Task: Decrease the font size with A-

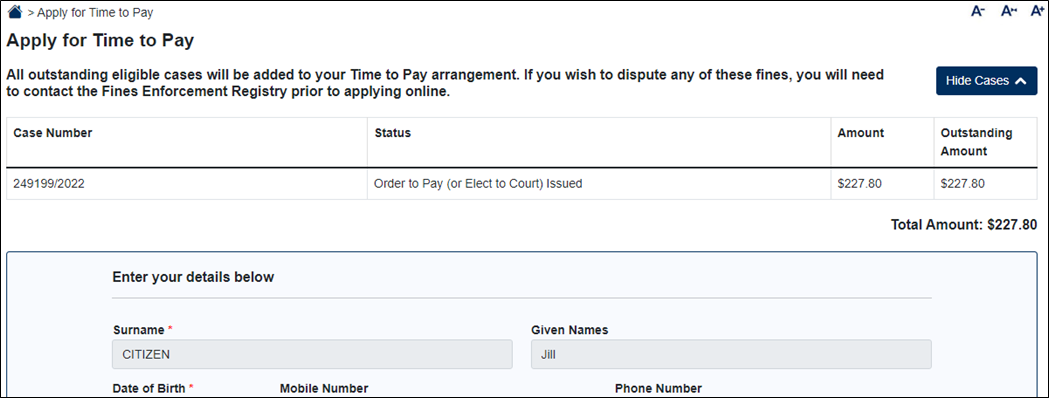Action: point(977,11)
